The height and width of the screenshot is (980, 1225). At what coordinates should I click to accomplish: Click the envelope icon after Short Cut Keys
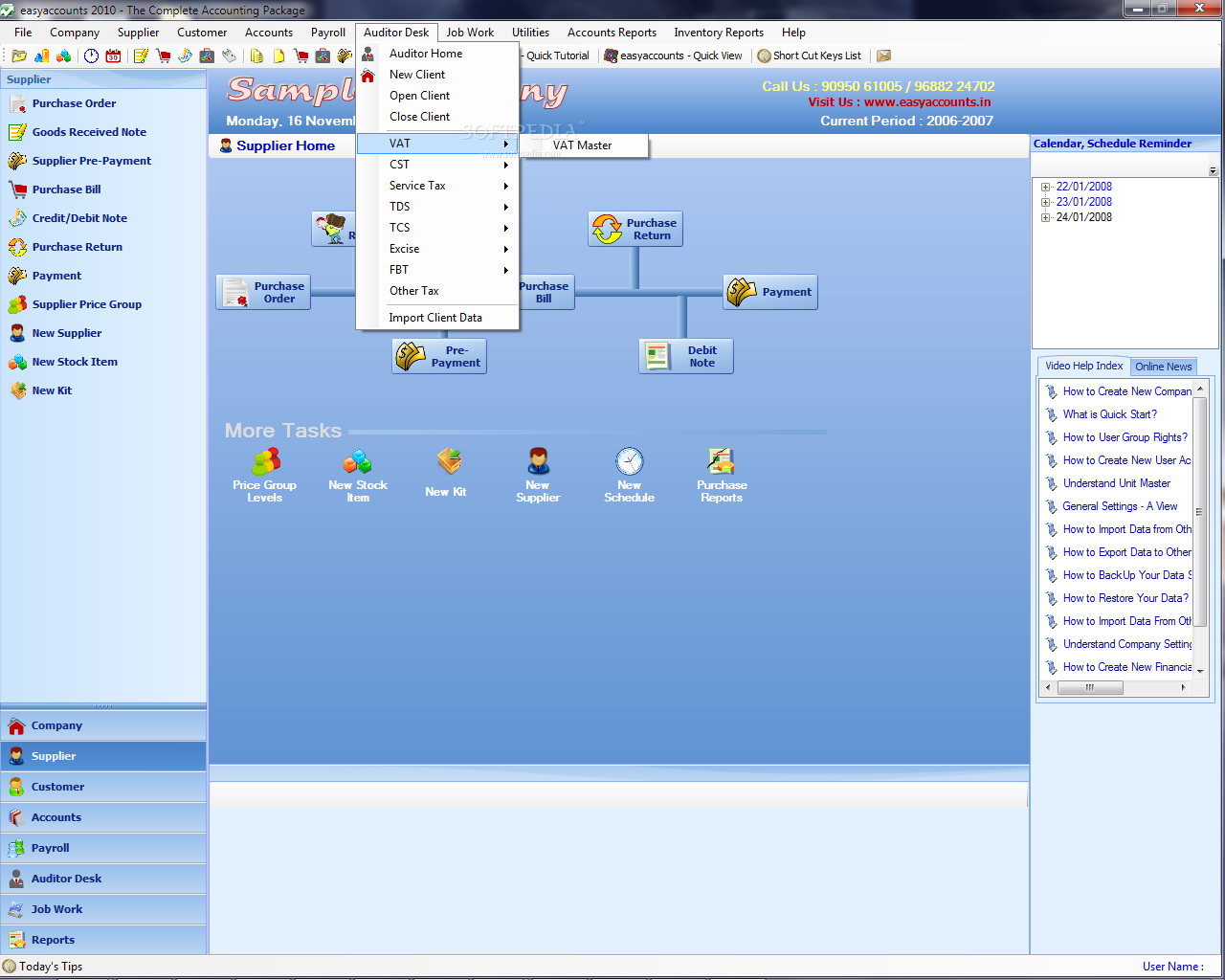pyautogui.click(x=884, y=56)
